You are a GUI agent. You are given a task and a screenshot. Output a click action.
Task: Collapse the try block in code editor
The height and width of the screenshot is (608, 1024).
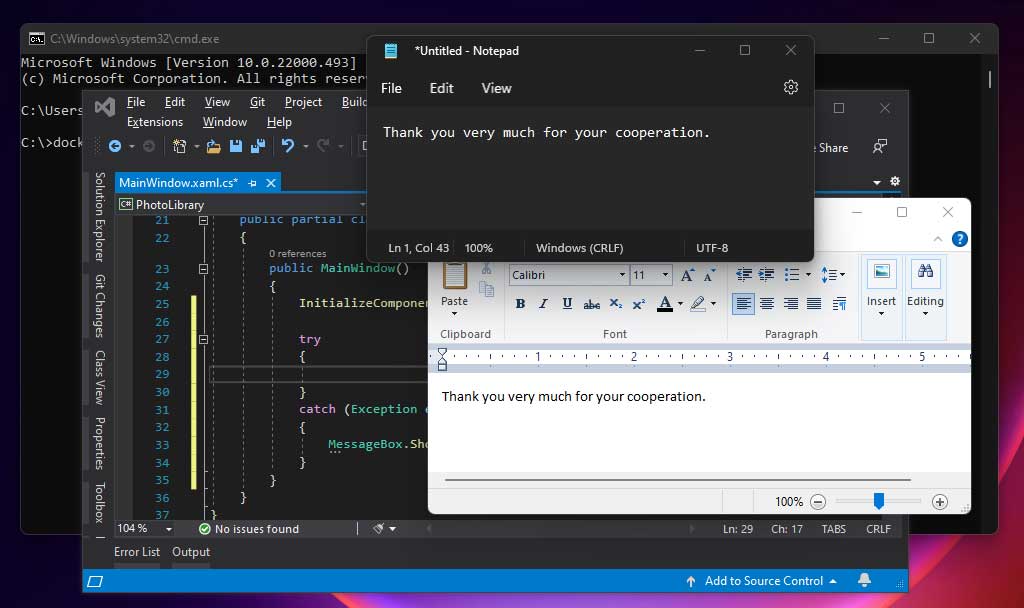[203, 339]
